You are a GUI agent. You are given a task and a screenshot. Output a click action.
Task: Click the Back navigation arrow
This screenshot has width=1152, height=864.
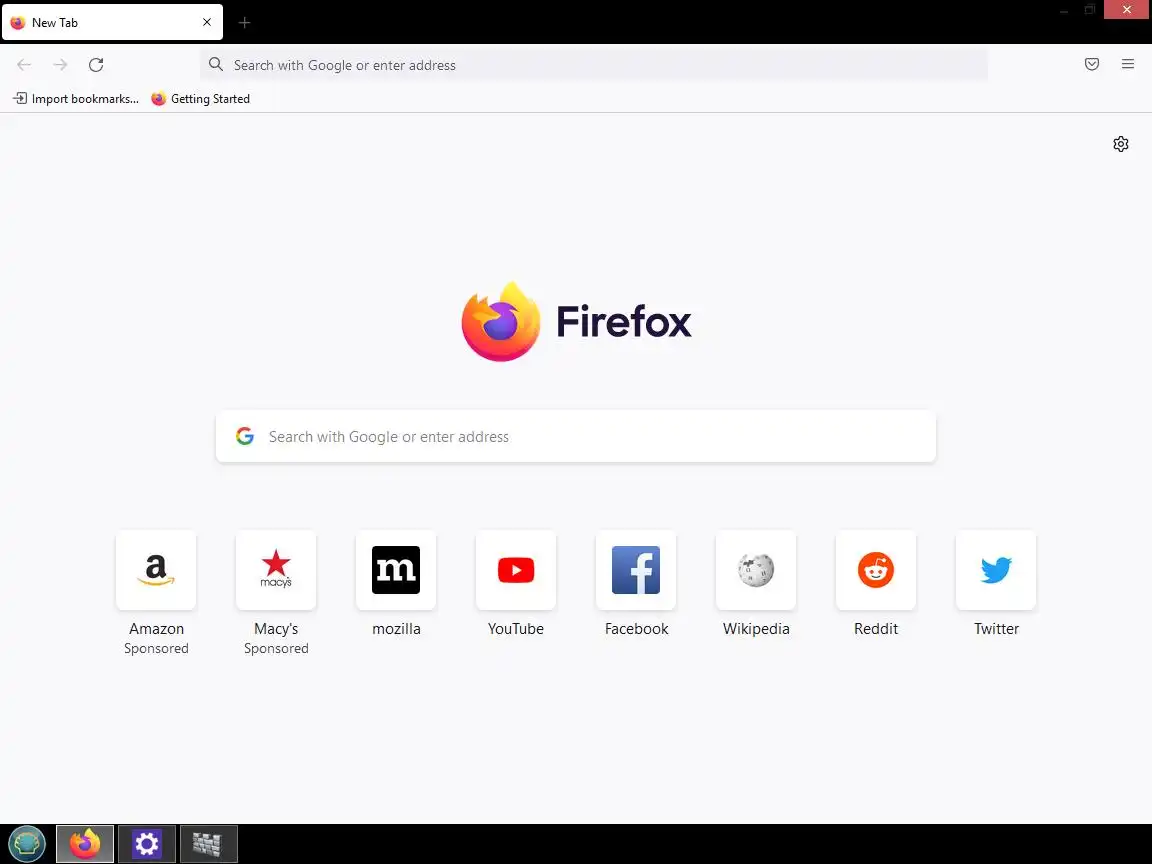24,65
